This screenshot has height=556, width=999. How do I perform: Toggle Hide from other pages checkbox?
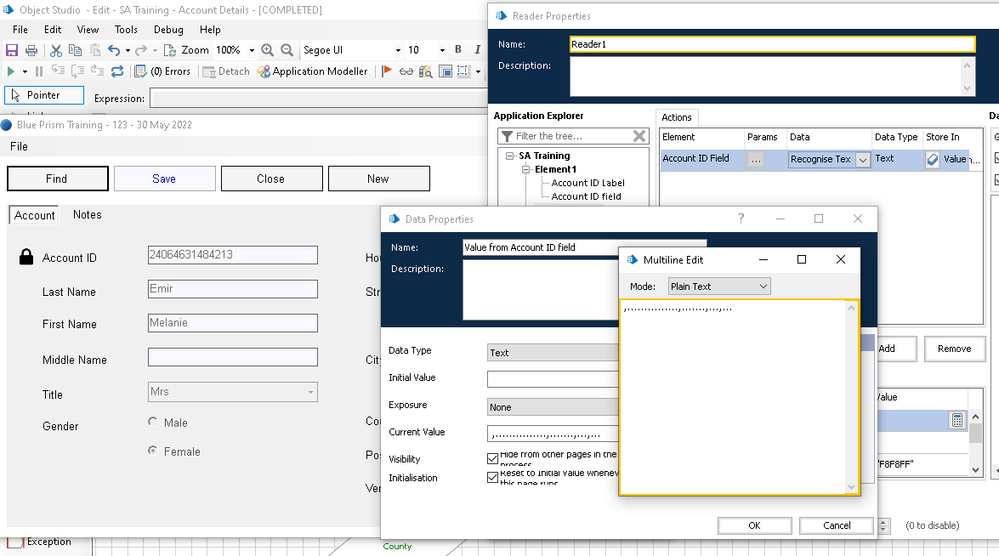coord(492,458)
